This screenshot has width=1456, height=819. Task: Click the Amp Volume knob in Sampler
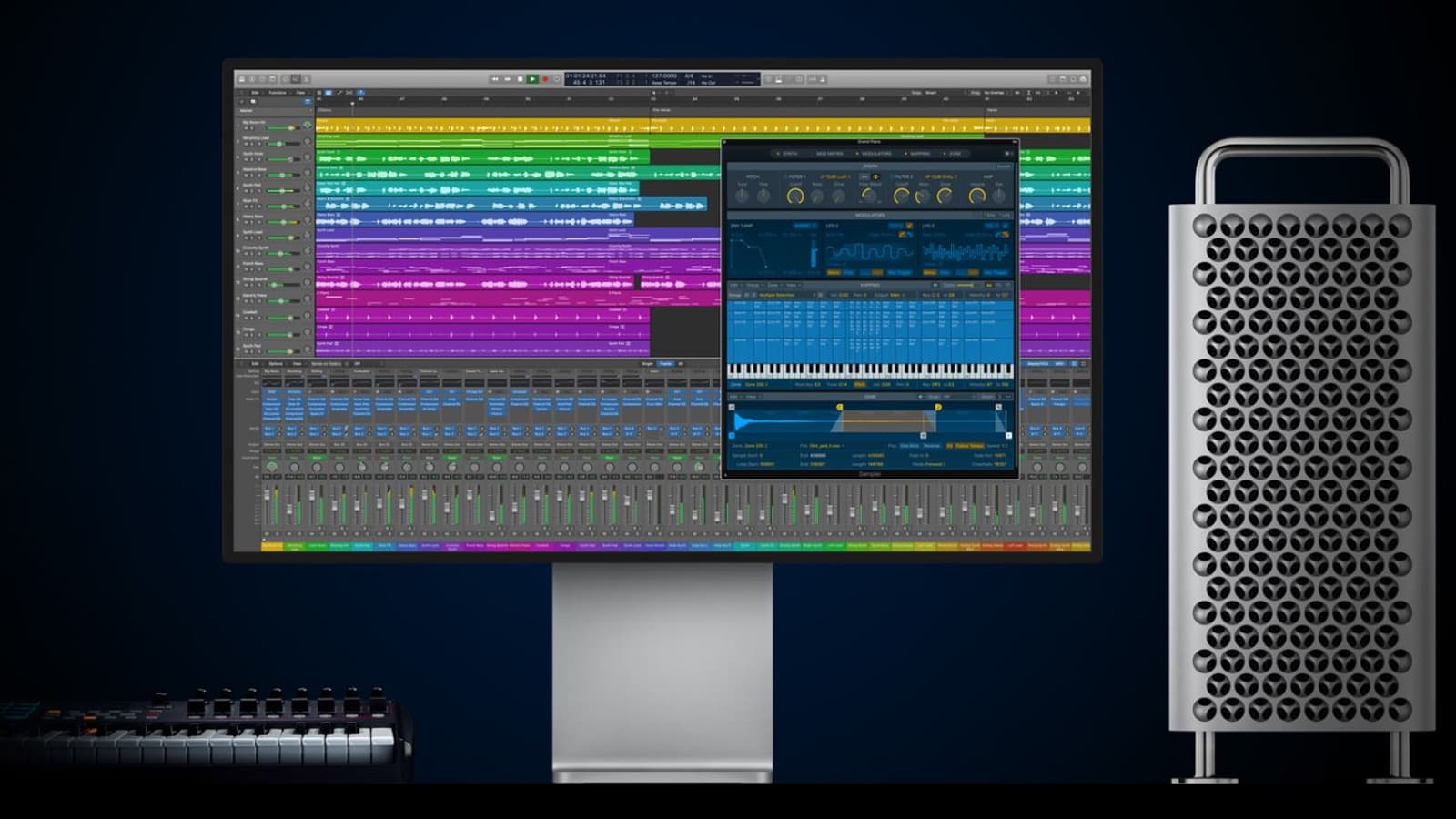(x=977, y=195)
